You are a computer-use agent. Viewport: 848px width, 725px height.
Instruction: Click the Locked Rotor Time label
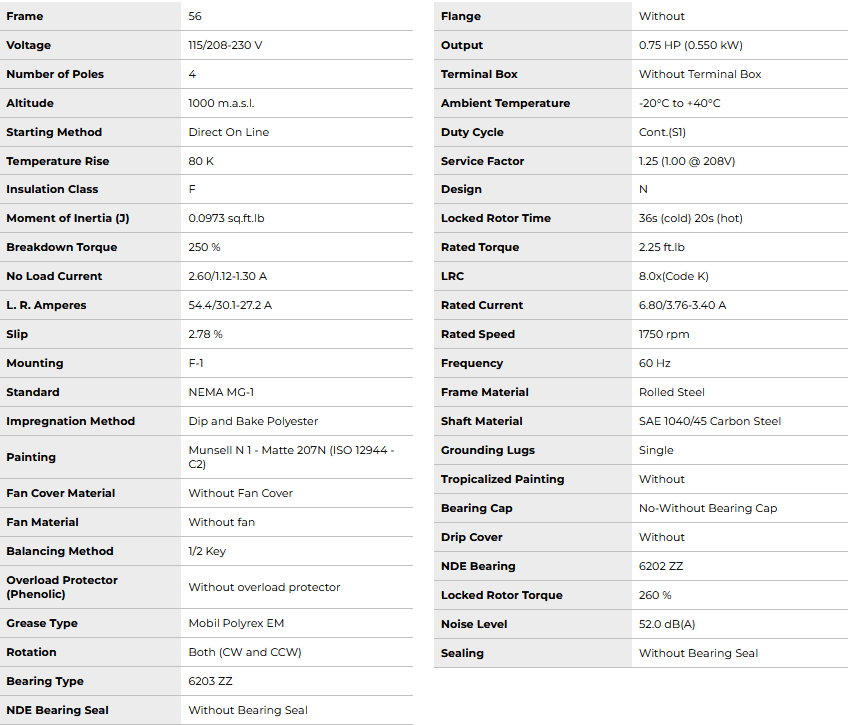[495, 218]
